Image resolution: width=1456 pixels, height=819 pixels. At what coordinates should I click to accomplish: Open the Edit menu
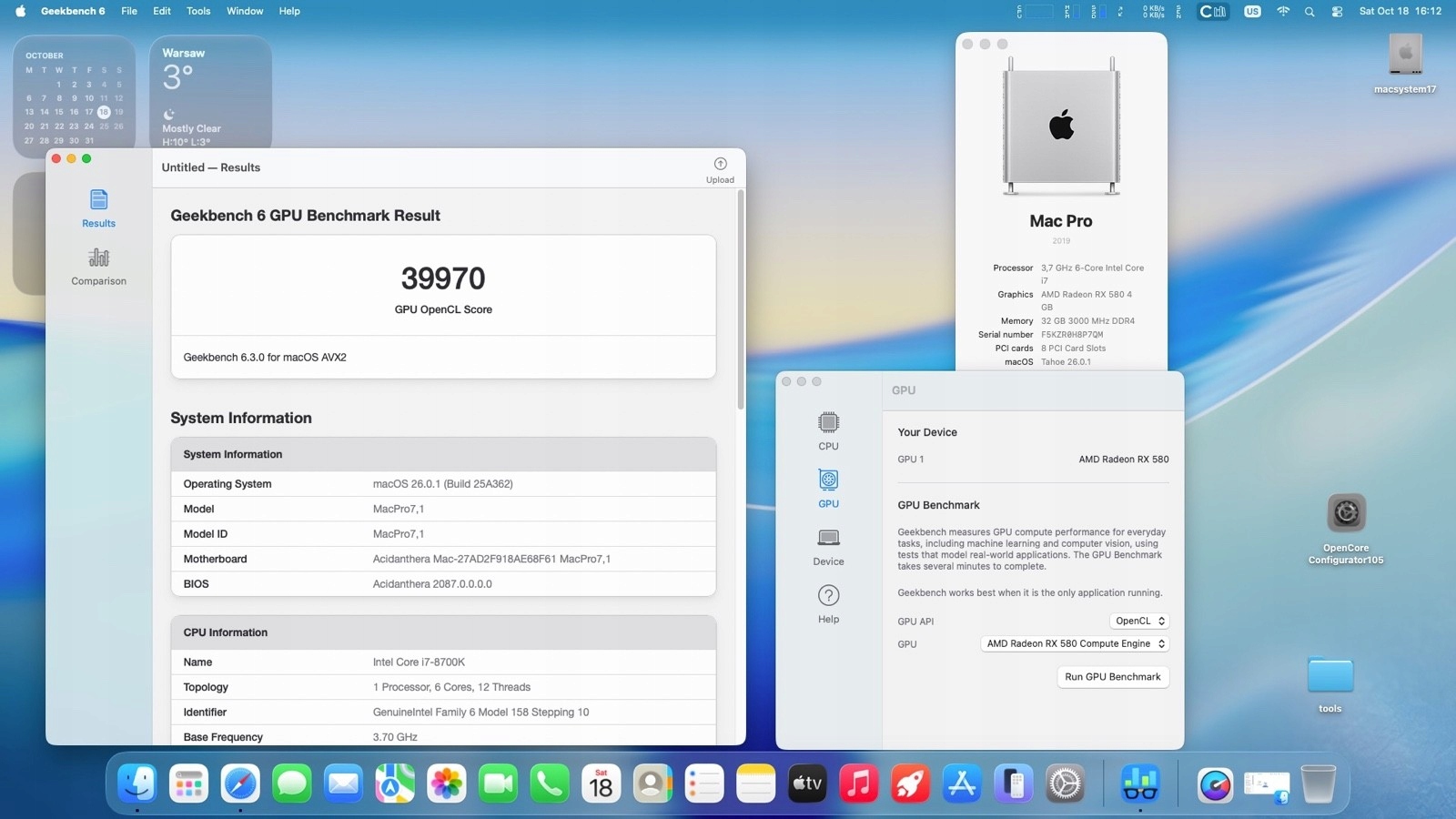click(162, 11)
